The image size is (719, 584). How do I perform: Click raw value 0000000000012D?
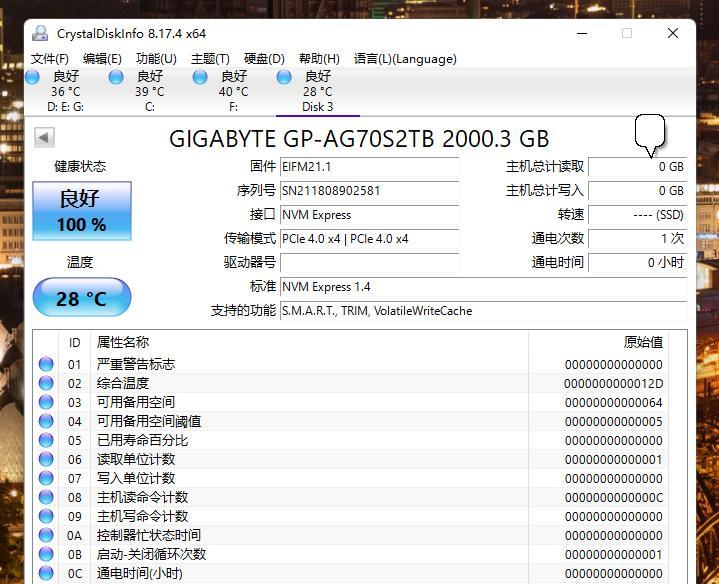(614, 384)
